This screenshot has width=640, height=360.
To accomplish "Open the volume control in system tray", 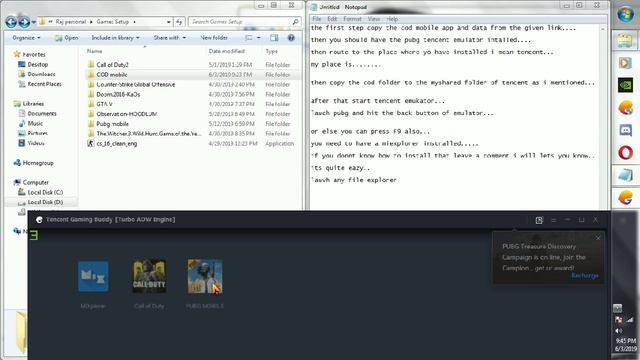I will [618, 331].
